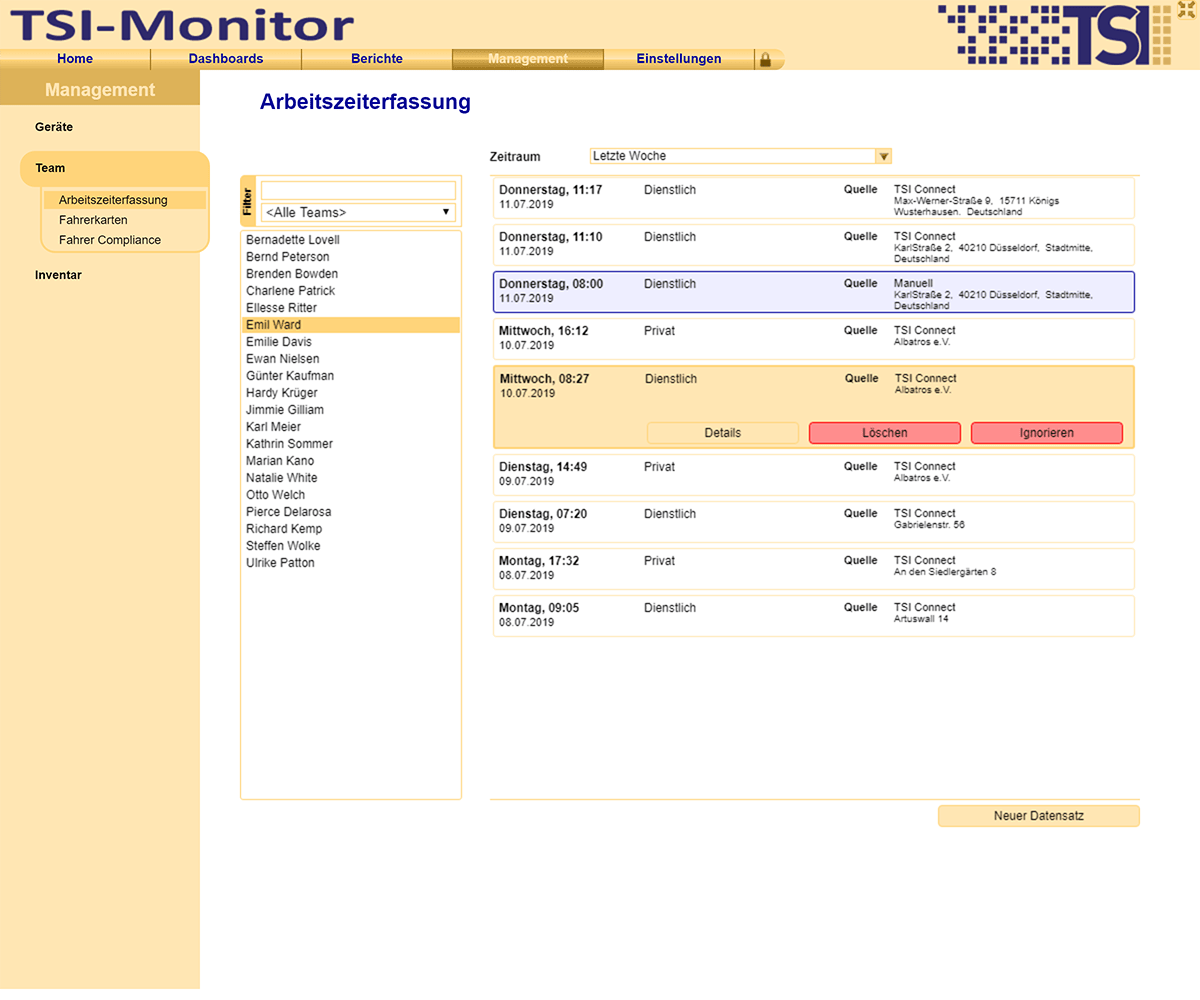The width and height of the screenshot is (1200, 1000).
Task: Select Charlene Patrick in the list
Action: (x=351, y=291)
